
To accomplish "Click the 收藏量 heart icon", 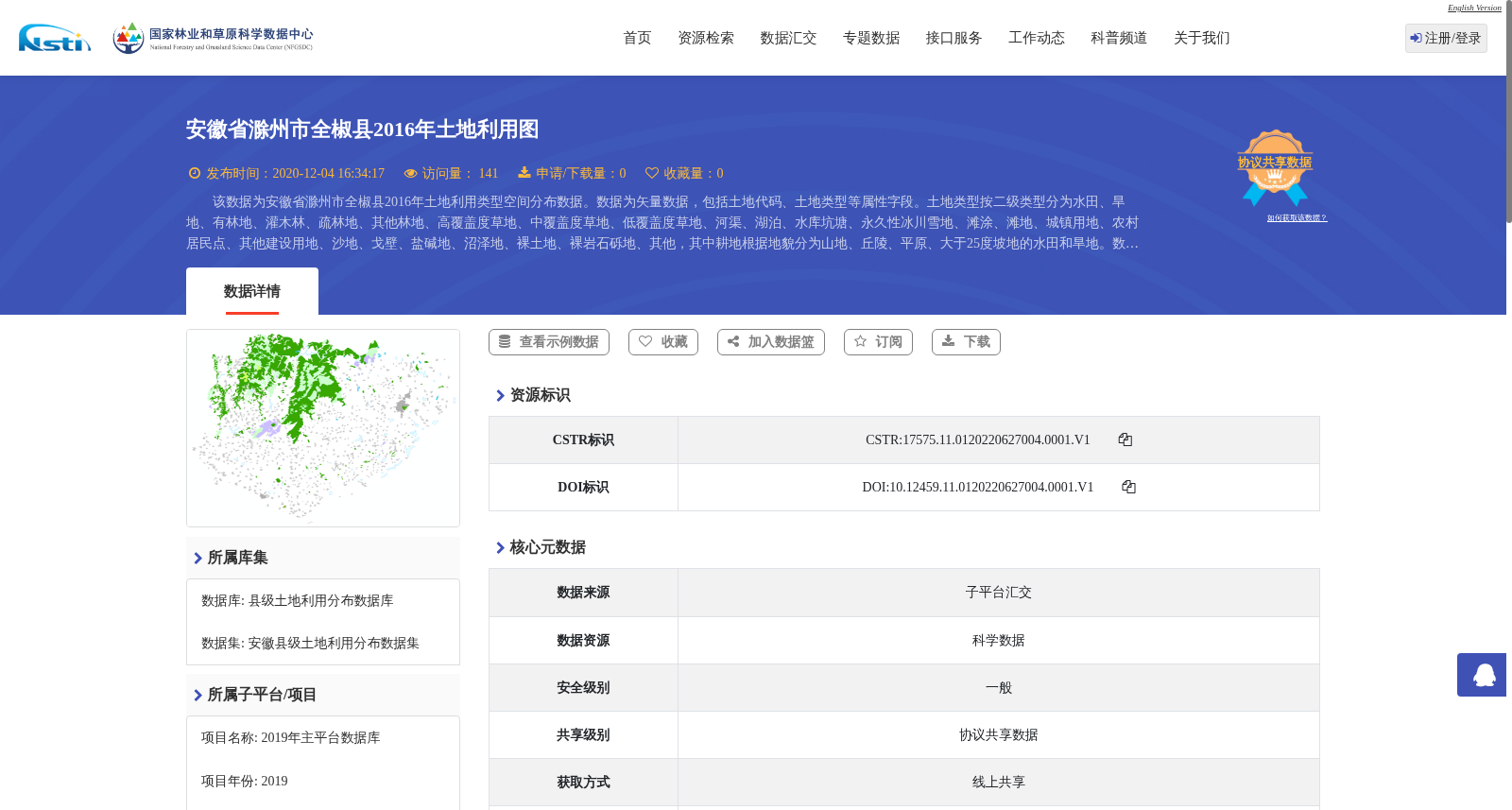I will (x=652, y=173).
